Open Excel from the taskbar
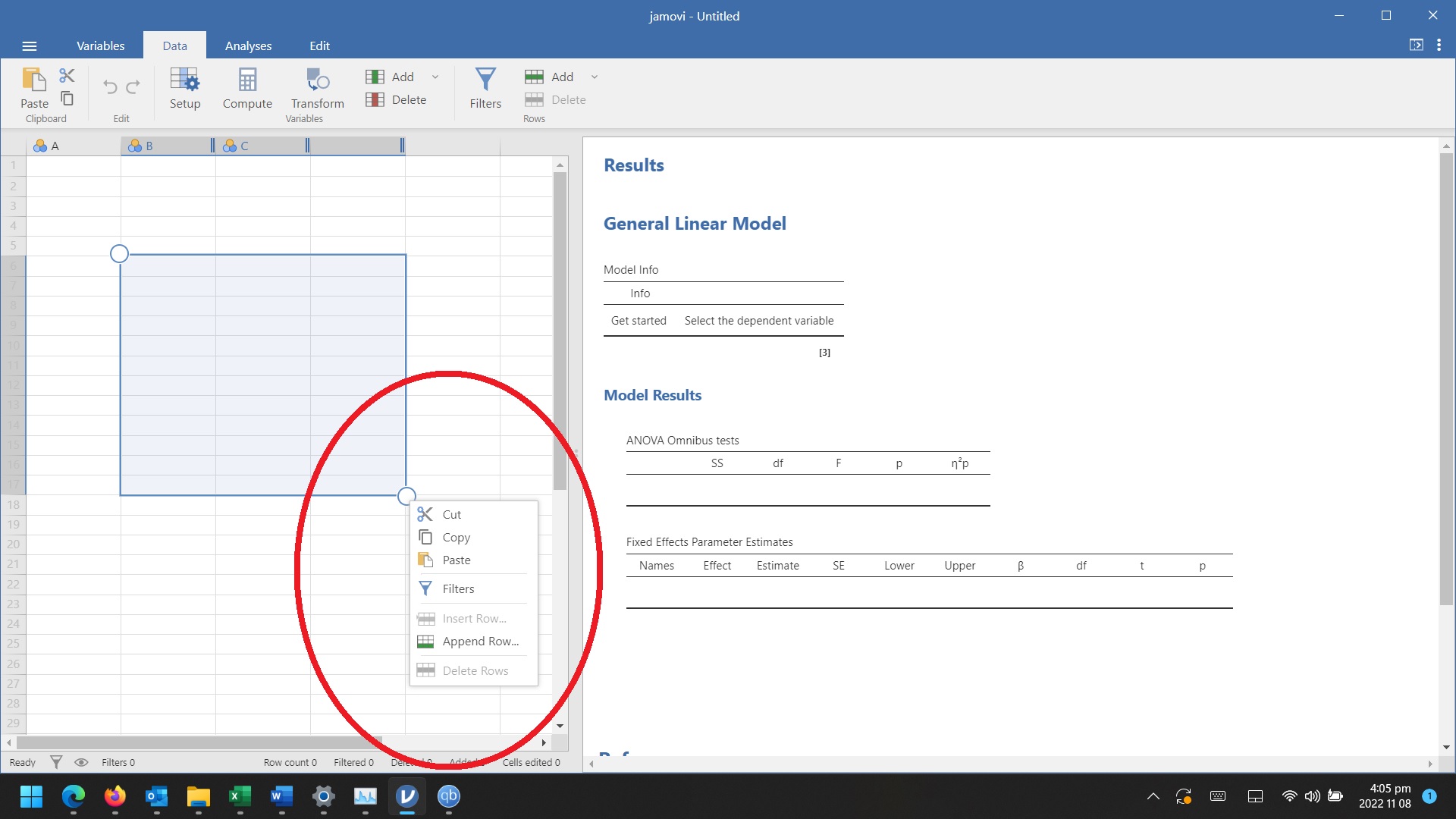 (240, 796)
